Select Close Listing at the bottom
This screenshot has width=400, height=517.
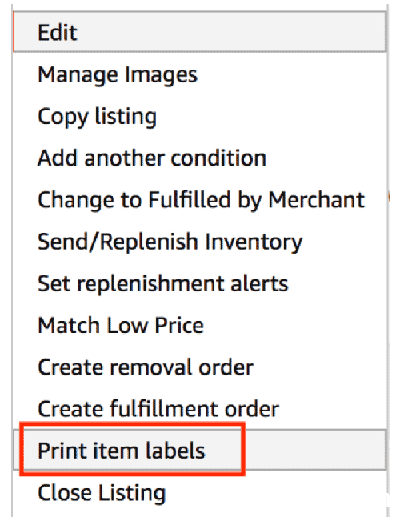pyautogui.click(x=199, y=493)
